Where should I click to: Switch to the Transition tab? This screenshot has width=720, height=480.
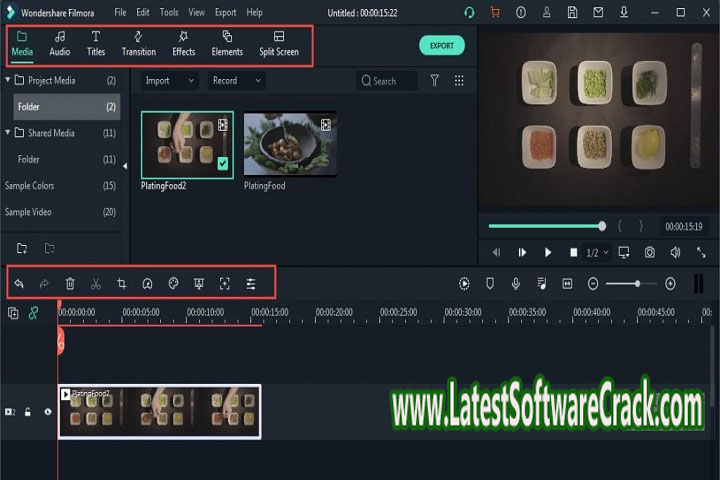coord(139,44)
